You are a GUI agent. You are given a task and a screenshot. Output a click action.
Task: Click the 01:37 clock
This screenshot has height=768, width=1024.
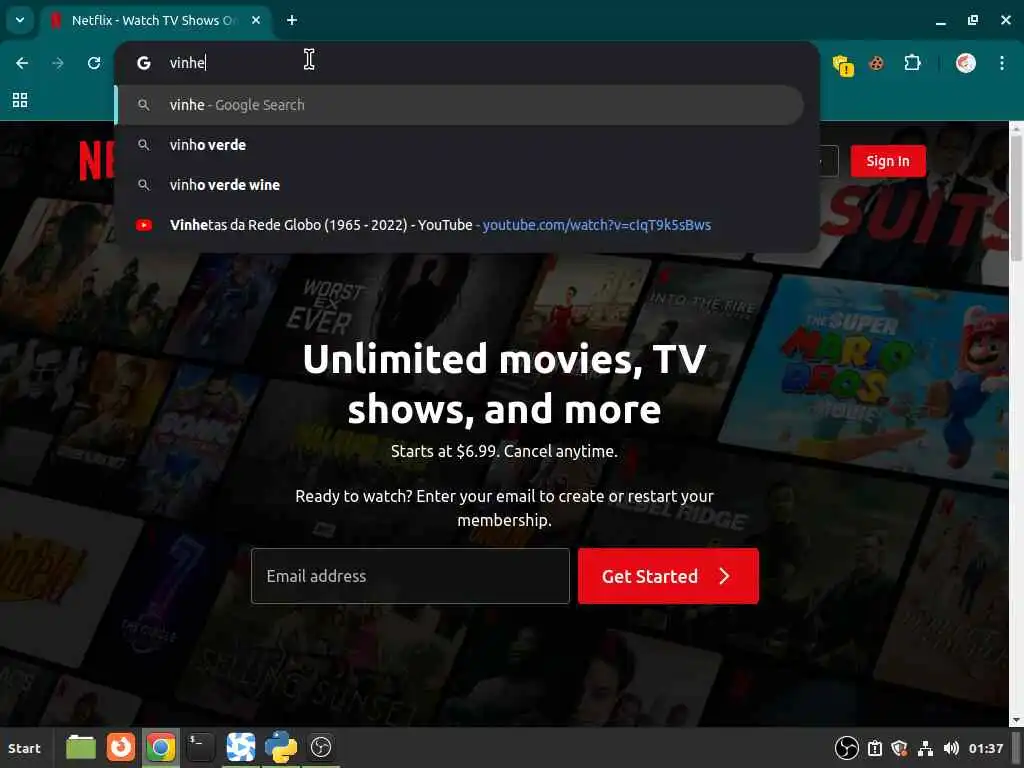point(986,748)
